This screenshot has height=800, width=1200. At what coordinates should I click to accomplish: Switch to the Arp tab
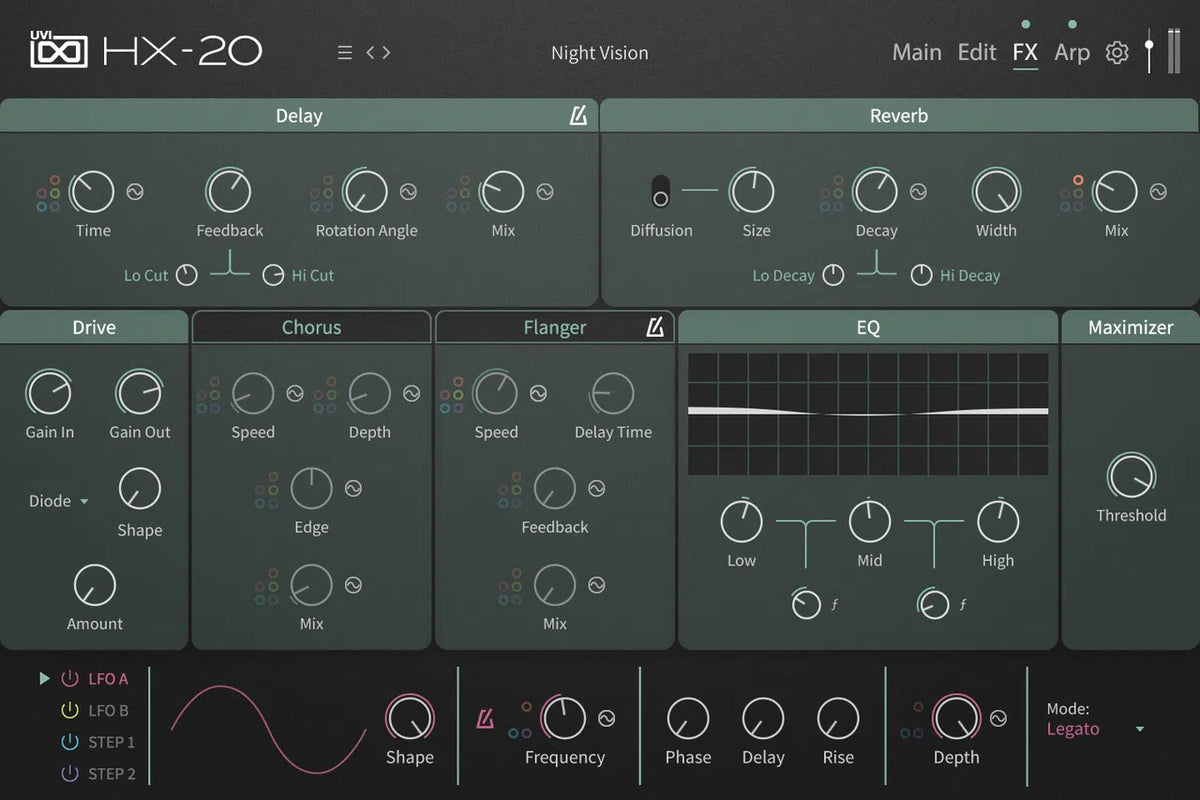tap(1071, 53)
